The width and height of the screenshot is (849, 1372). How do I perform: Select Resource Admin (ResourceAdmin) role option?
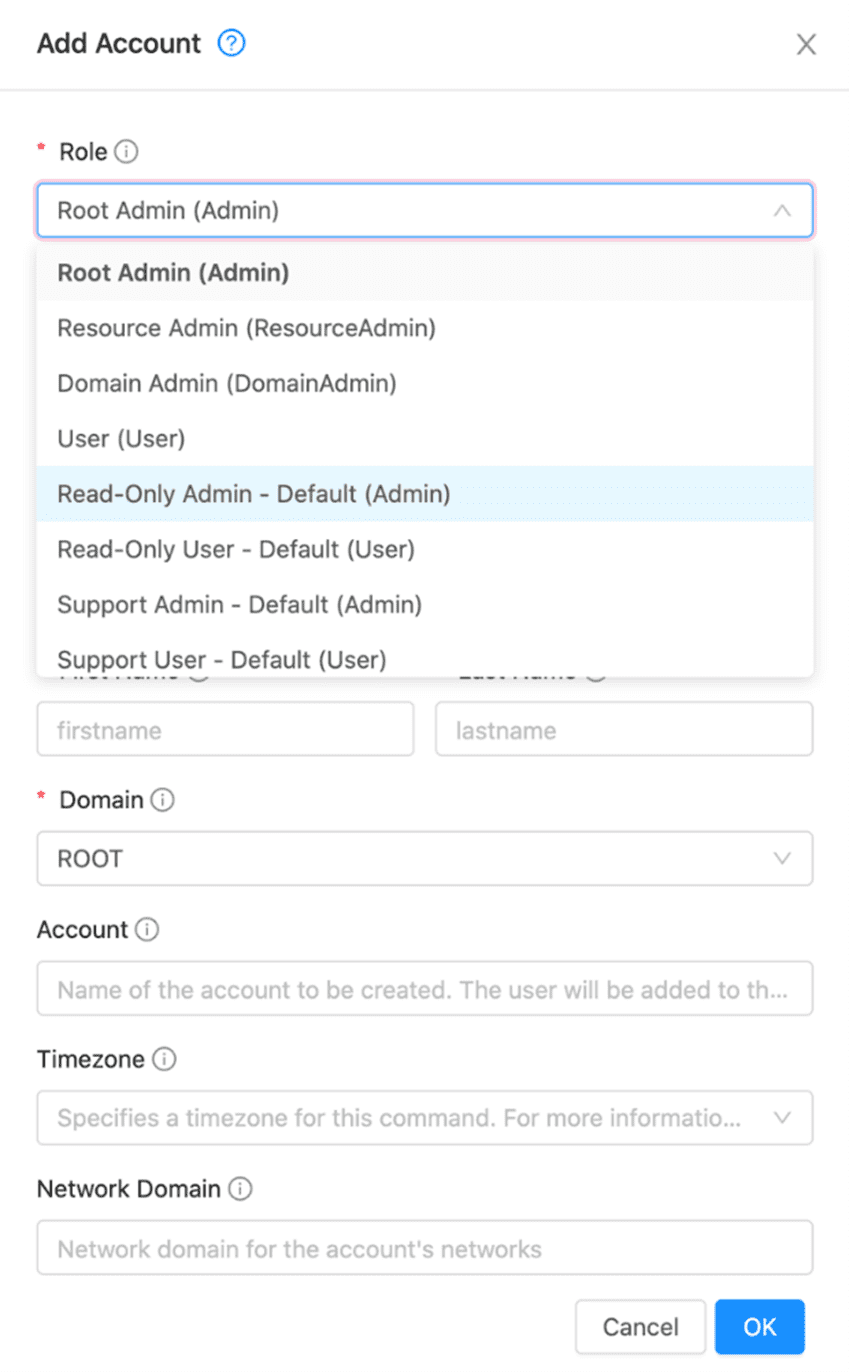click(x=244, y=328)
